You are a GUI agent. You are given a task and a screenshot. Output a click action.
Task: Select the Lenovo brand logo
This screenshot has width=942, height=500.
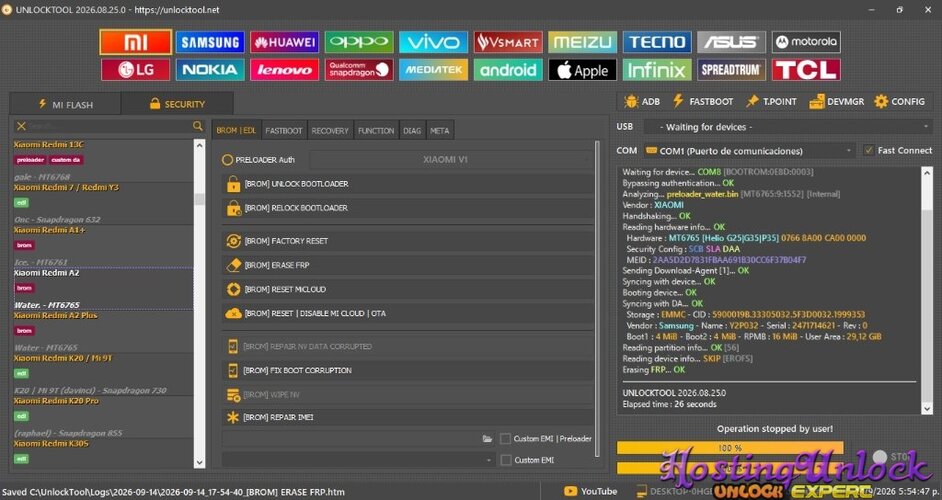[284, 70]
